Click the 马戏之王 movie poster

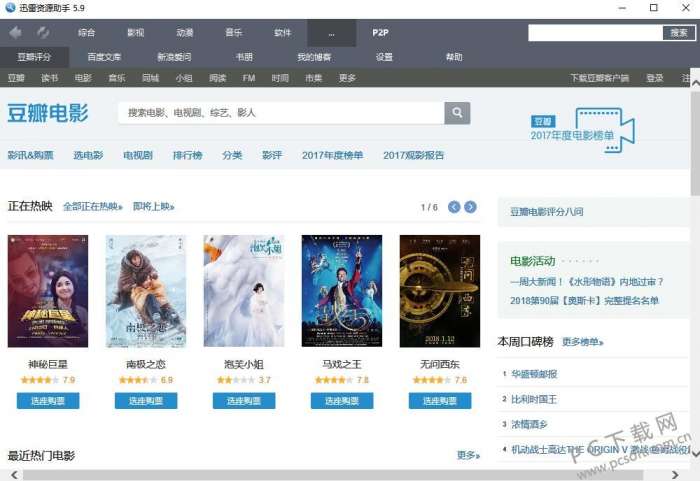342,291
